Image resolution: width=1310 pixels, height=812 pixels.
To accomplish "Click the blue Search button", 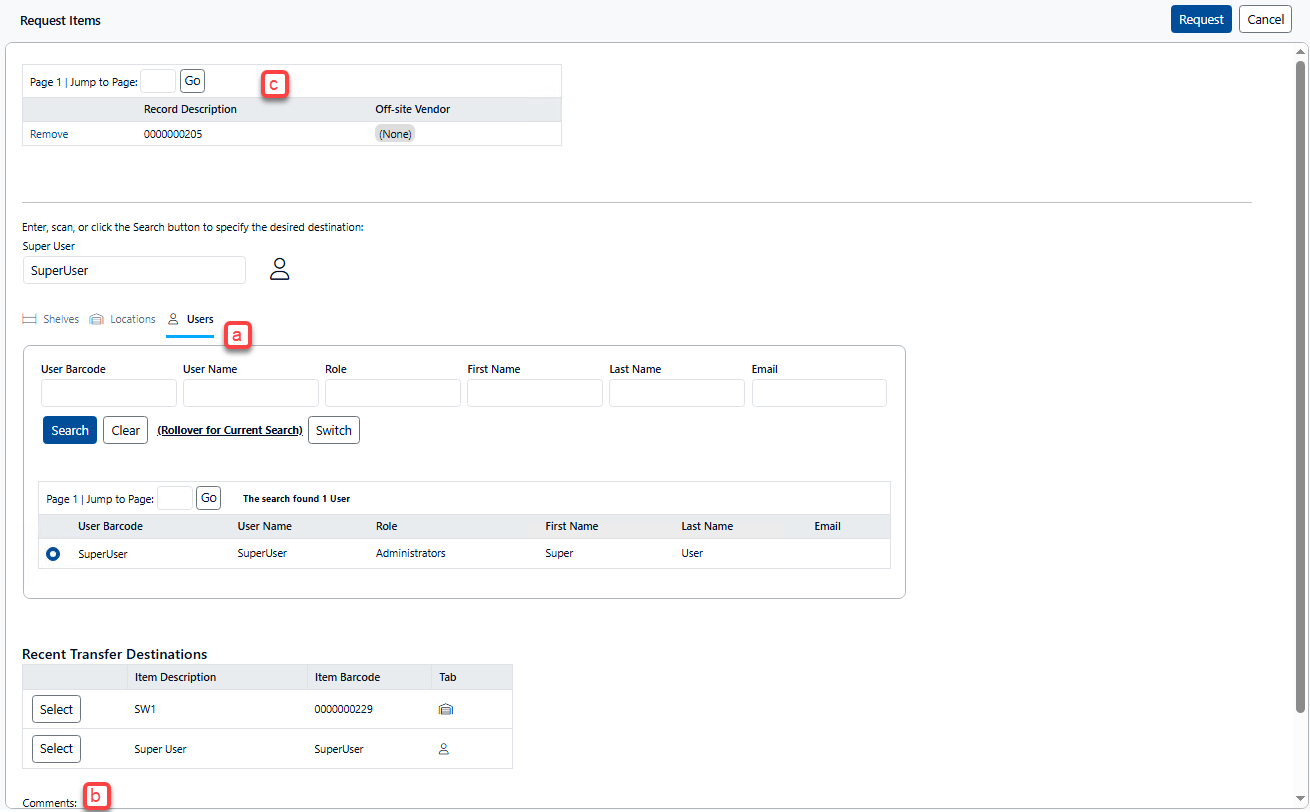I will [x=70, y=430].
